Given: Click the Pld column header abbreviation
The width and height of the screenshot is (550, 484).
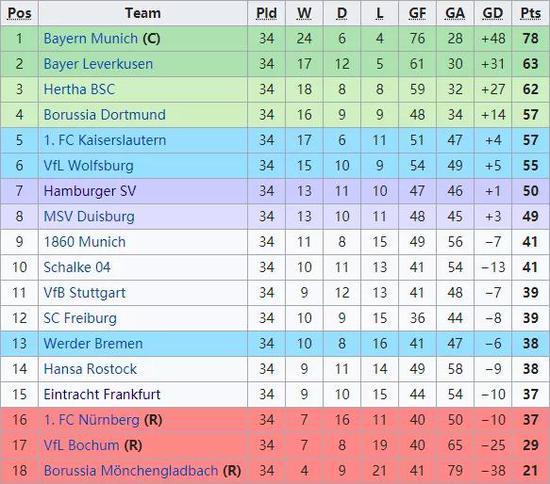Looking at the screenshot, I should point(267,13).
